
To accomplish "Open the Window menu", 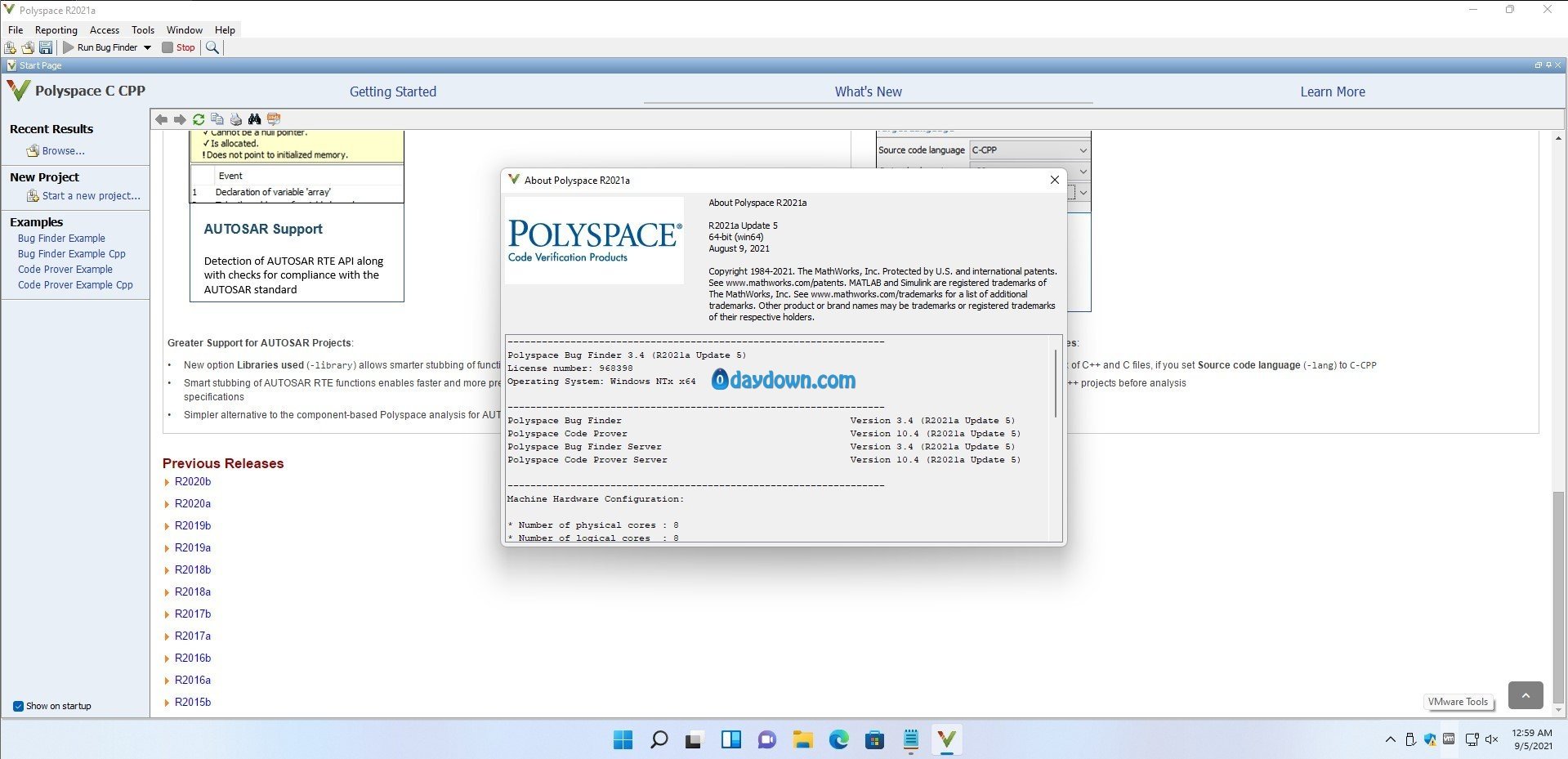I will (x=185, y=29).
